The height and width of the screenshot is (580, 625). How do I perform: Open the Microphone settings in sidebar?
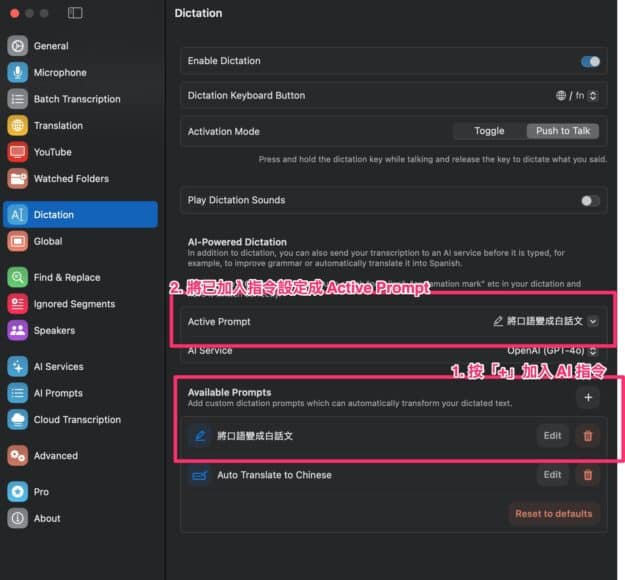coord(60,72)
